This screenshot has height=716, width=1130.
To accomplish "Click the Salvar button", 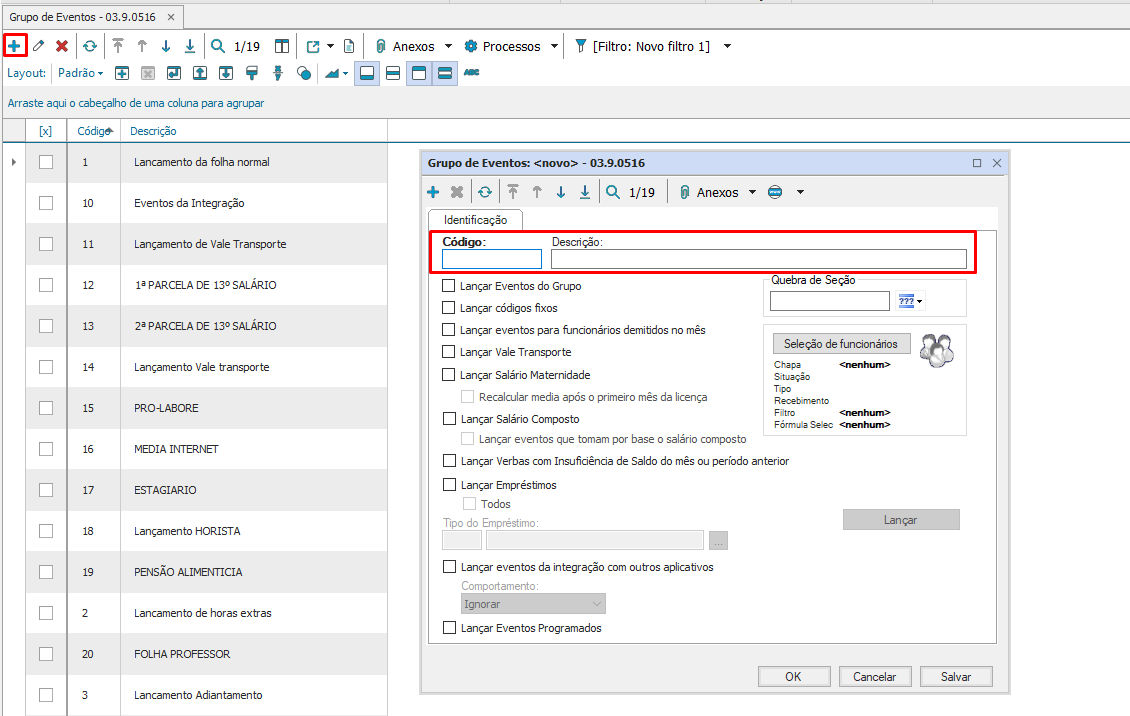I will point(956,676).
